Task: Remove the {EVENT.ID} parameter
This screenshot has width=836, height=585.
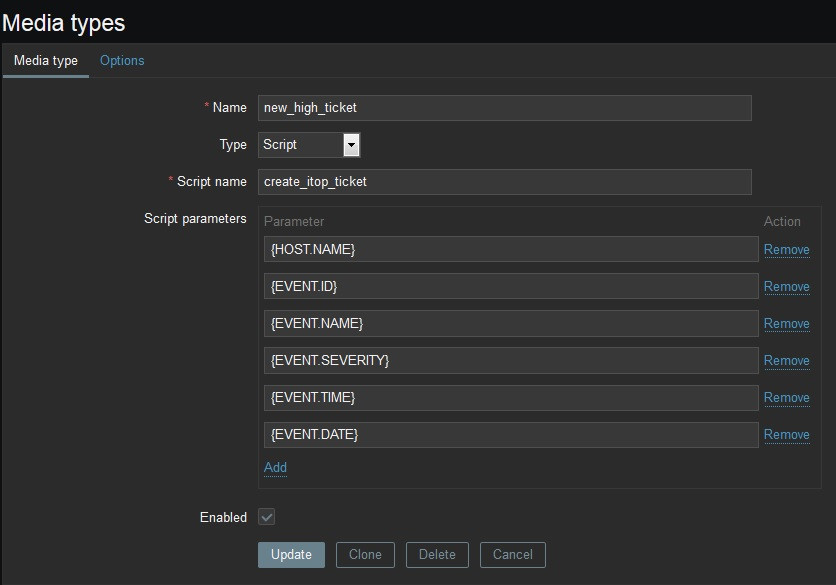Action: 786,287
